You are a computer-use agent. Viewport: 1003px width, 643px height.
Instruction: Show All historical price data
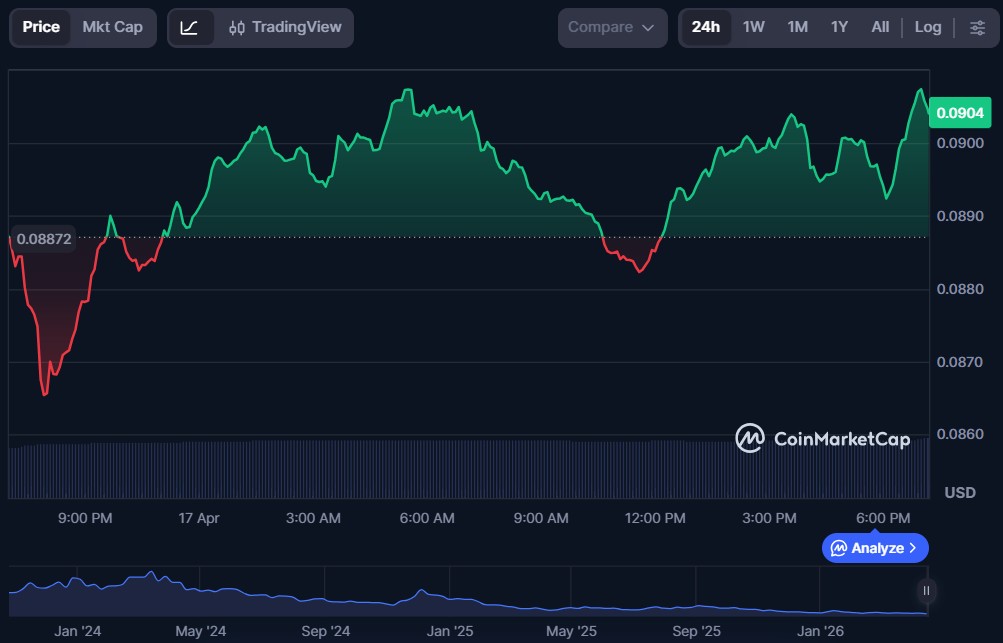pyautogui.click(x=880, y=28)
